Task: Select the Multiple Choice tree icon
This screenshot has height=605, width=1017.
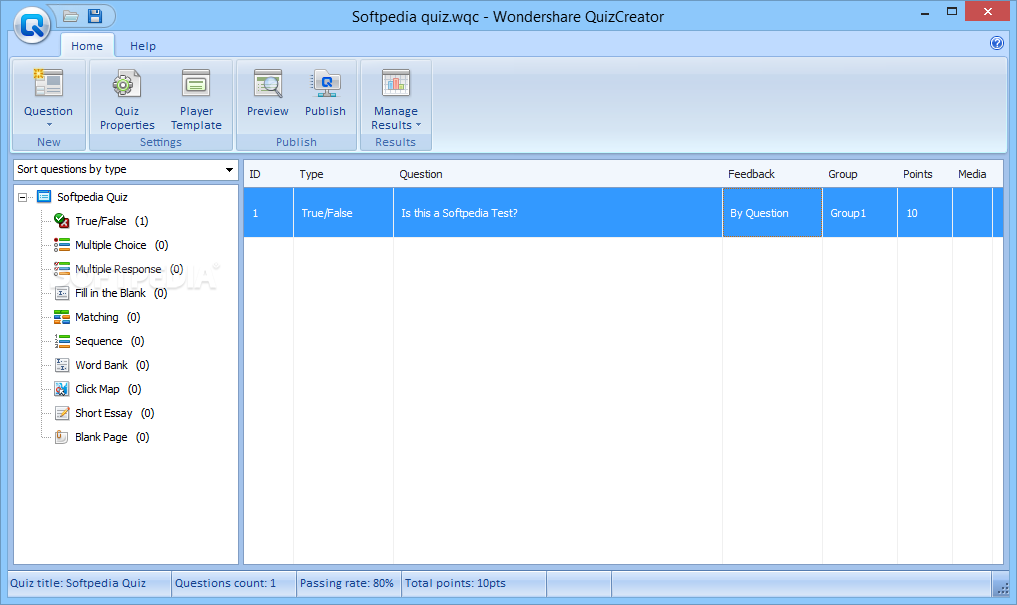Action: 62,245
